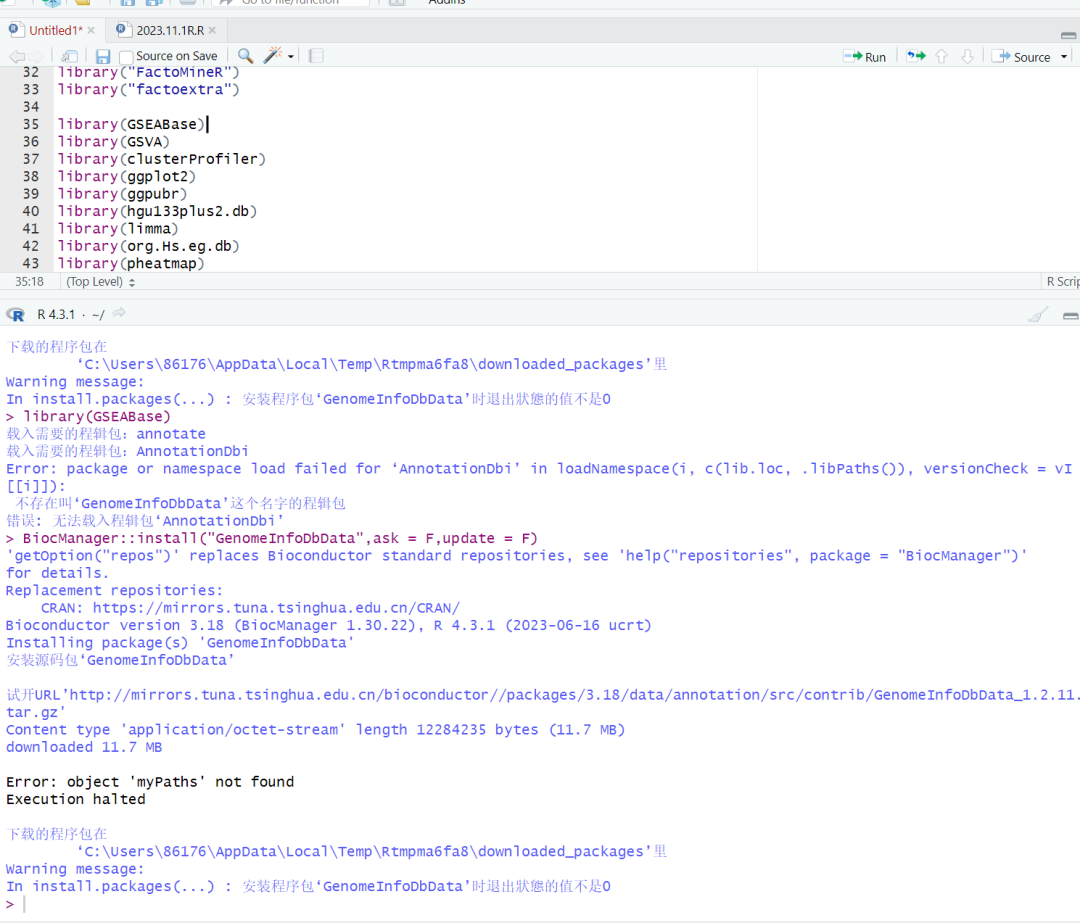The width and height of the screenshot is (1080, 923).
Task: Re-run the previous code region
Action: (x=916, y=56)
